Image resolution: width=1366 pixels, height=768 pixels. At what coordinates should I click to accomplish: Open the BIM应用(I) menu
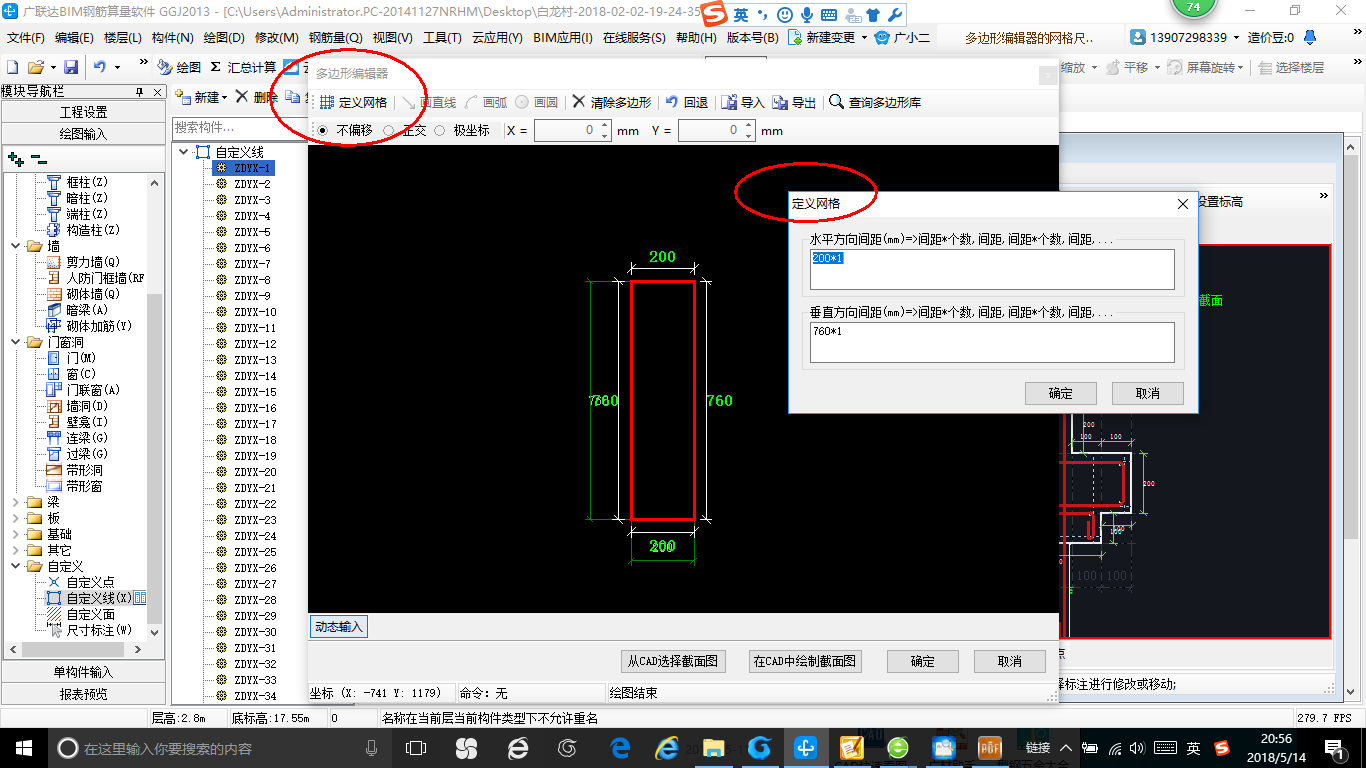(x=563, y=37)
